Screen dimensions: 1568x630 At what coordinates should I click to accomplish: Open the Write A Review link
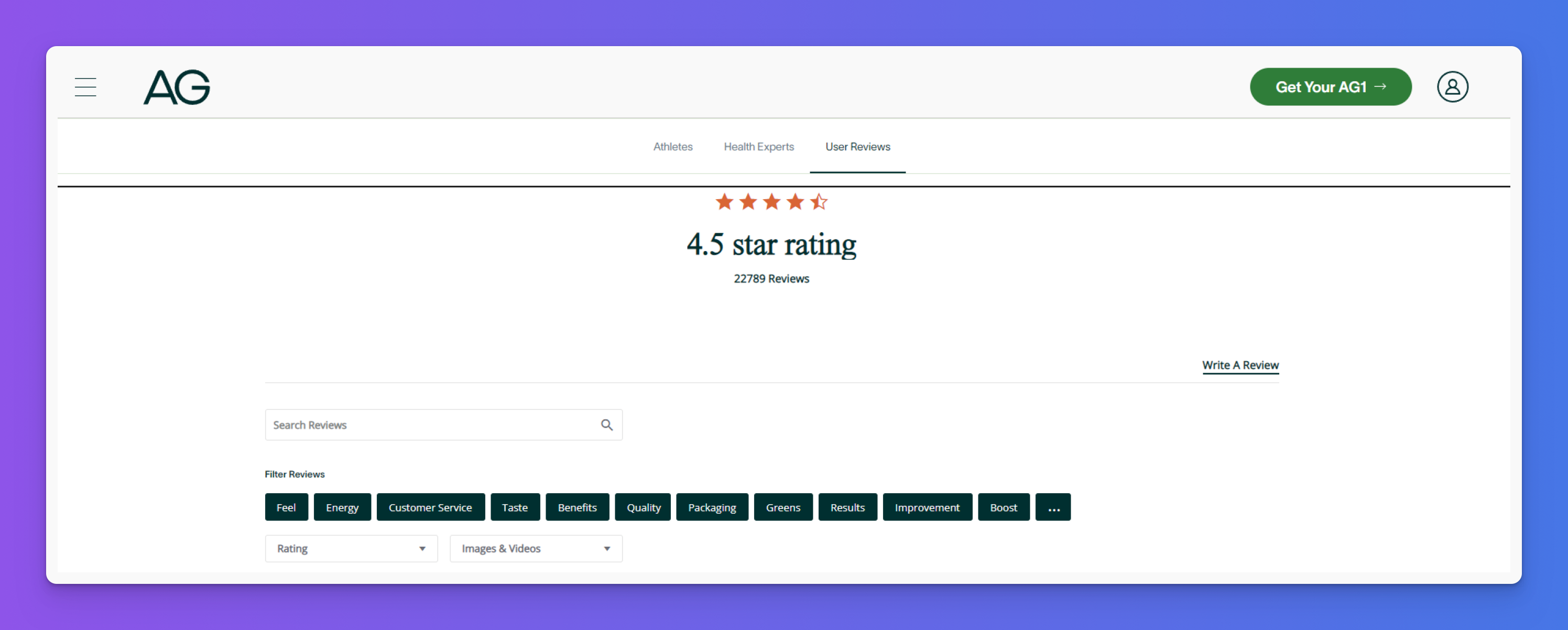pos(1240,365)
